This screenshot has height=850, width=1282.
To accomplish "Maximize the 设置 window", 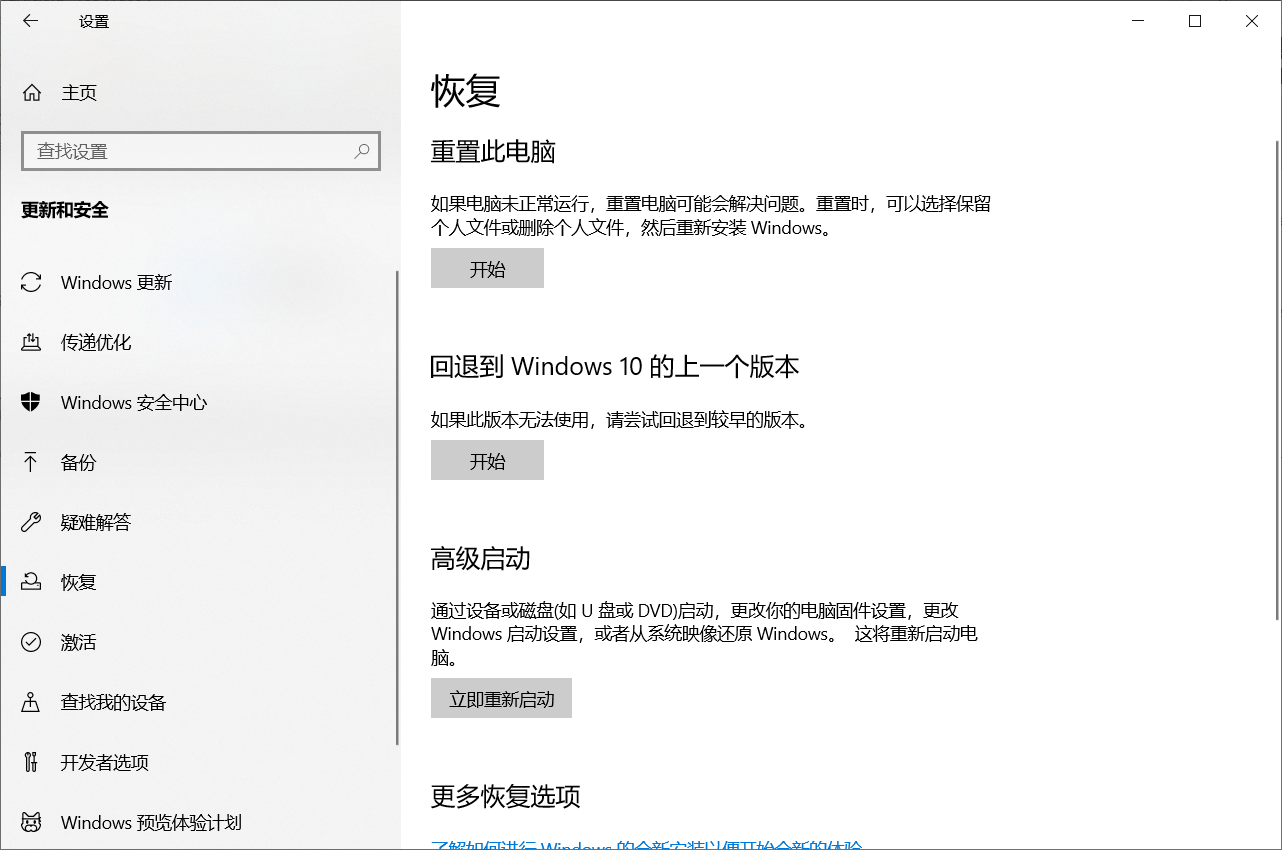I will point(1195,21).
